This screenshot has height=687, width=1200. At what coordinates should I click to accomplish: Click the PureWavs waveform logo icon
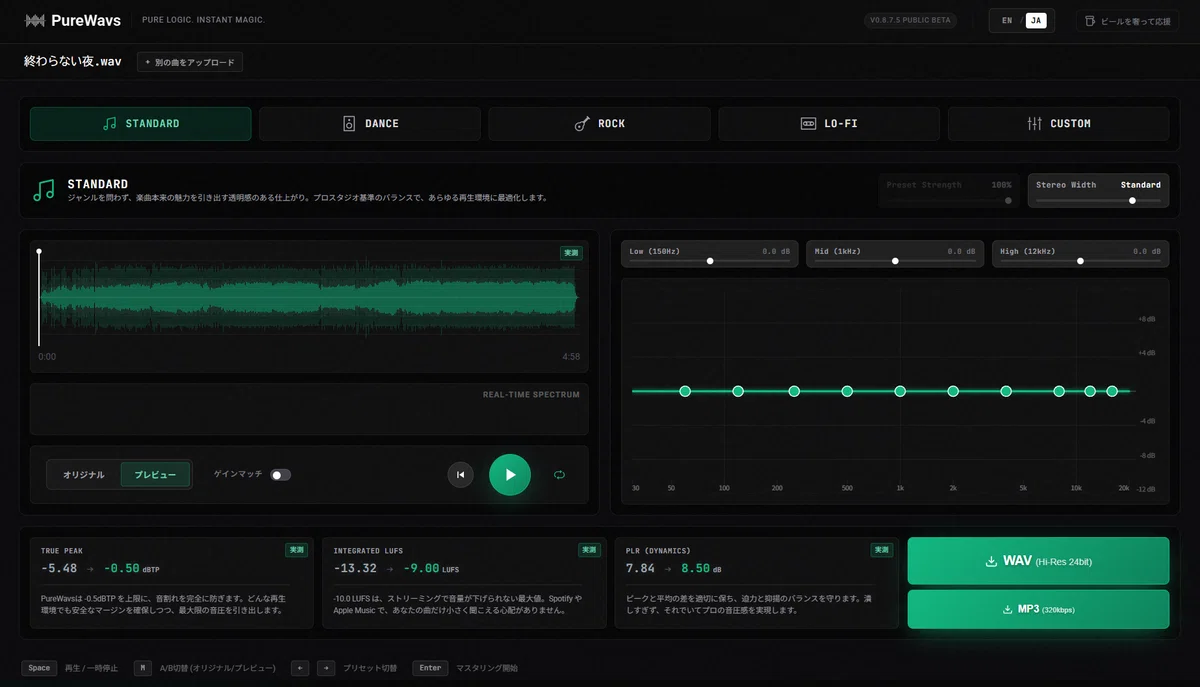34,20
